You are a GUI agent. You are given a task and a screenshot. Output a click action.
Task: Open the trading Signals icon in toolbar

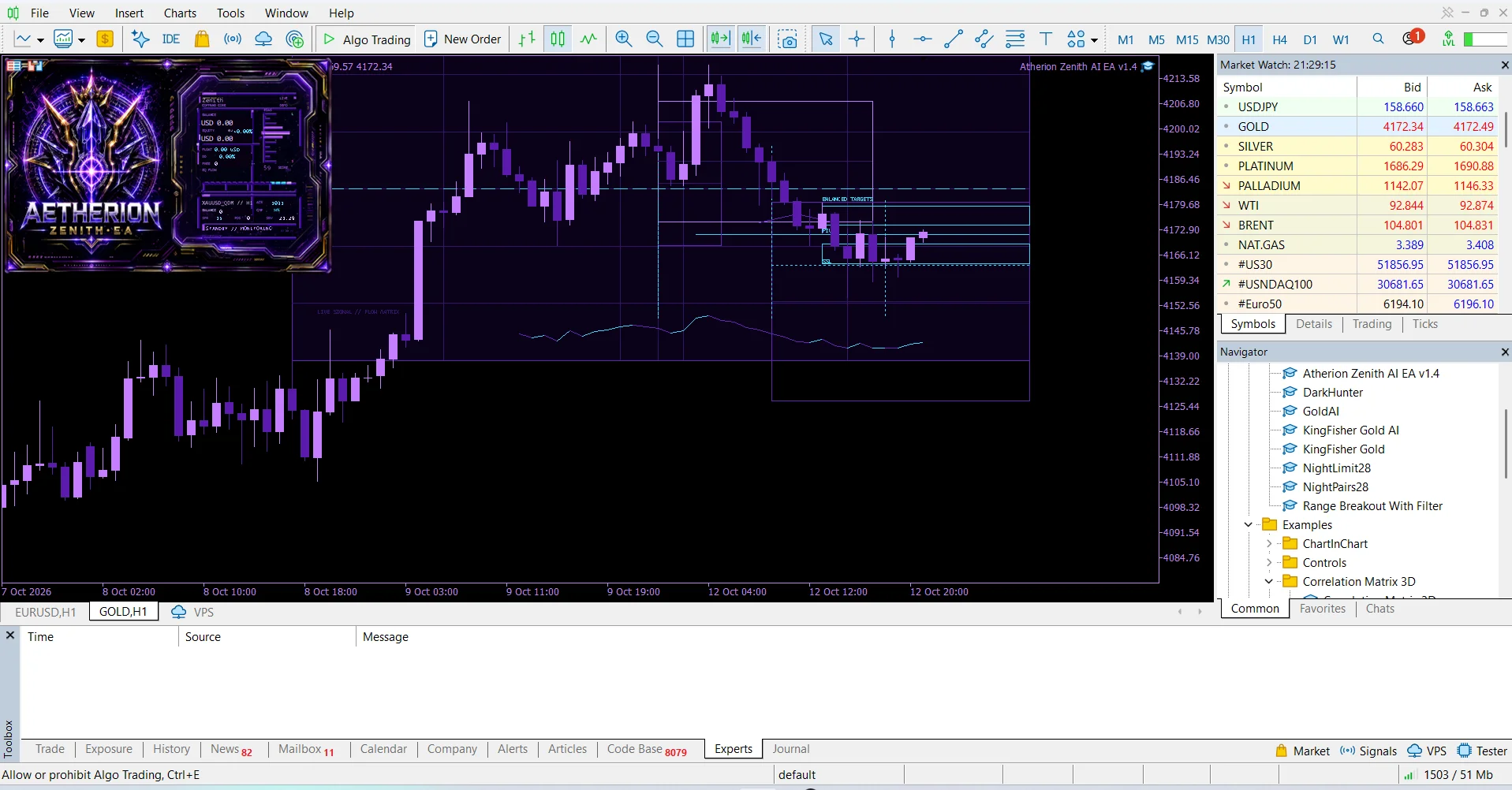[233, 39]
